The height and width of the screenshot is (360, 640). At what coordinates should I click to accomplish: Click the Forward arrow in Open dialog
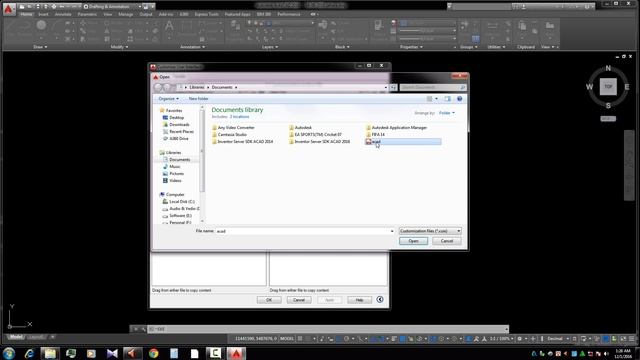(167, 87)
